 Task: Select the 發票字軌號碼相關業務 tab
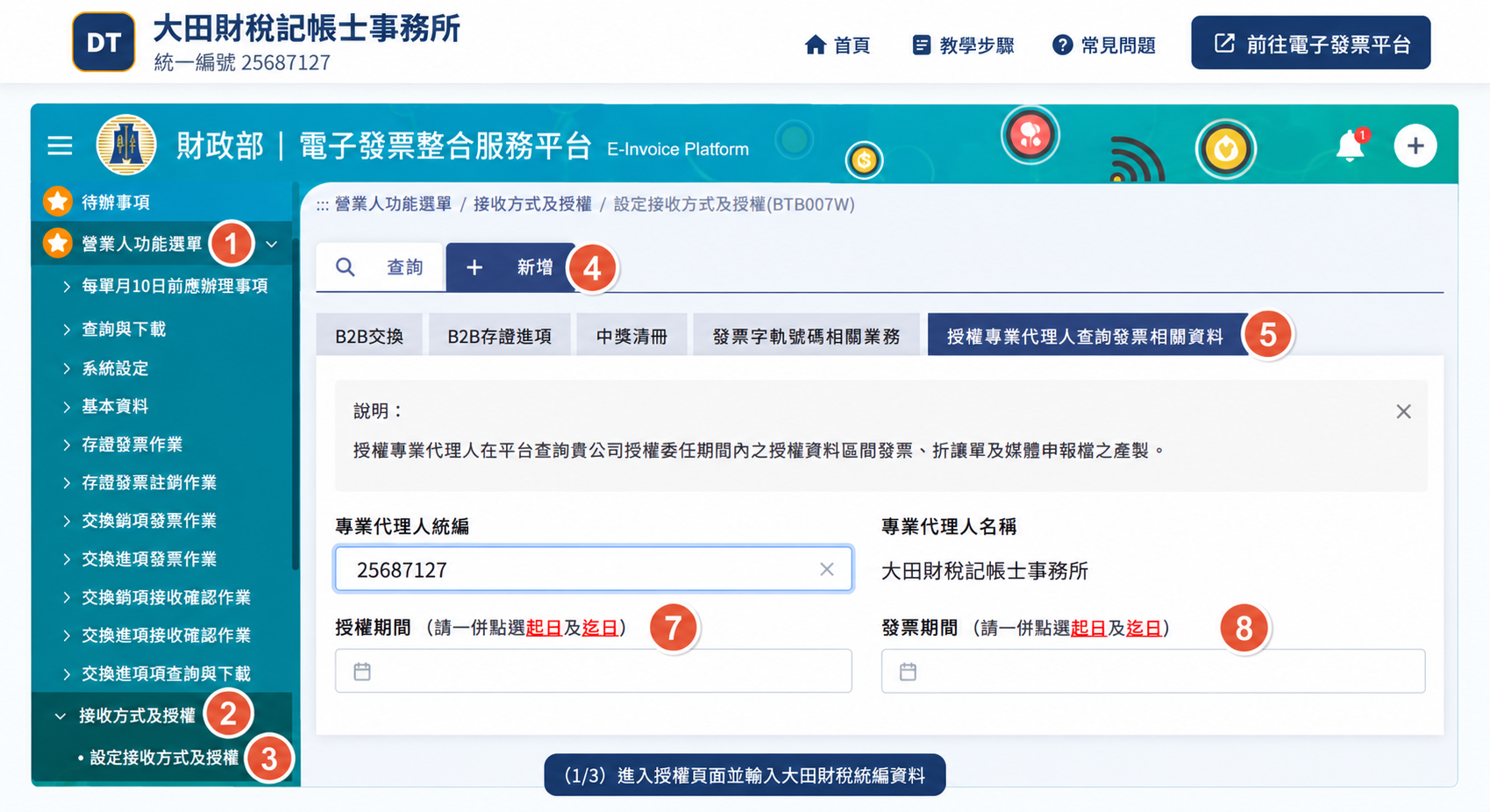[x=806, y=336]
